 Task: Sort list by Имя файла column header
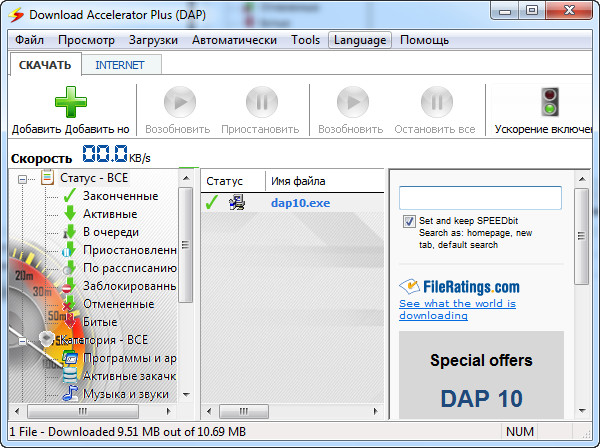tap(298, 181)
